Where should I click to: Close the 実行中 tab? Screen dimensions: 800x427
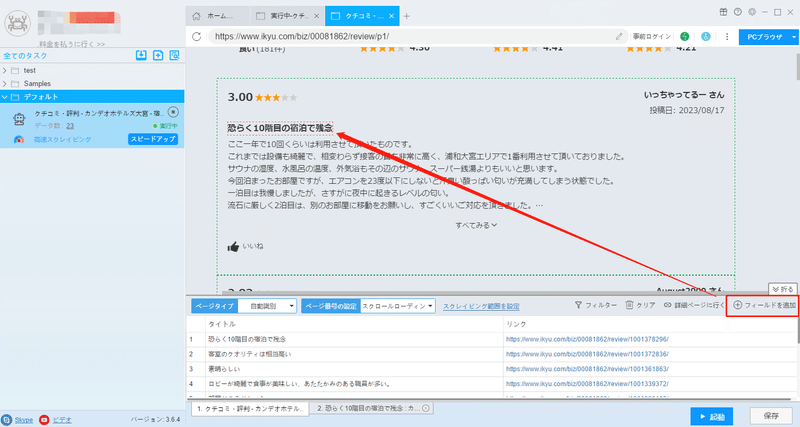[316, 16]
